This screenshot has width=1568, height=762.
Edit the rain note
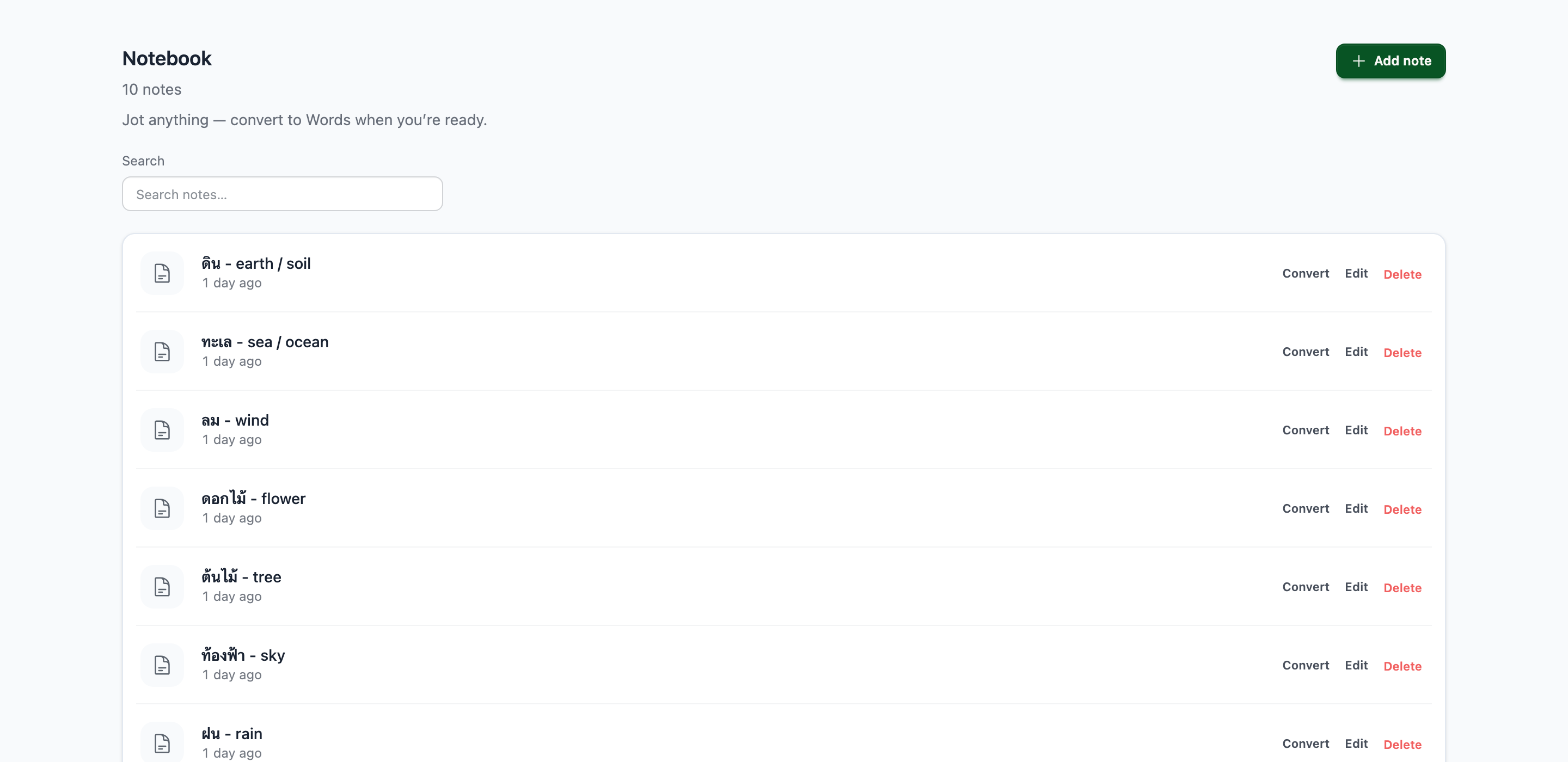[1356, 743]
